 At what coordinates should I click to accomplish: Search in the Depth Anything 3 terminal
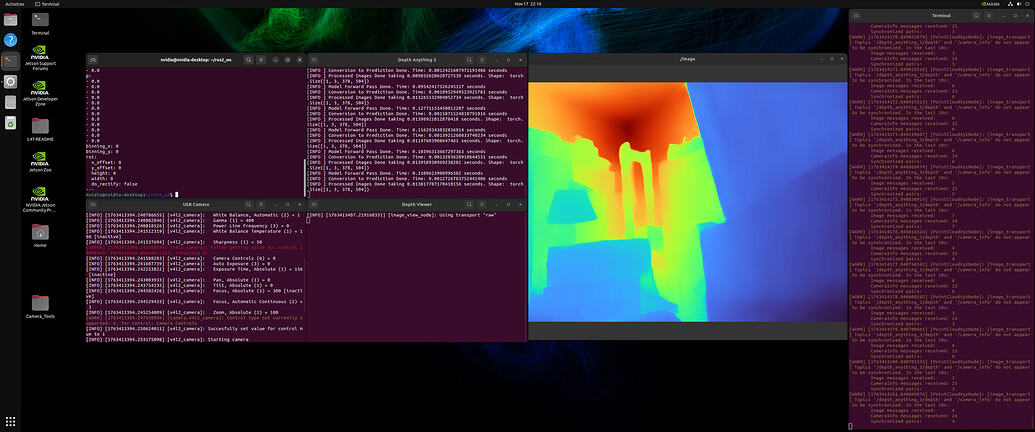pyautogui.click(x=470, y=59)
